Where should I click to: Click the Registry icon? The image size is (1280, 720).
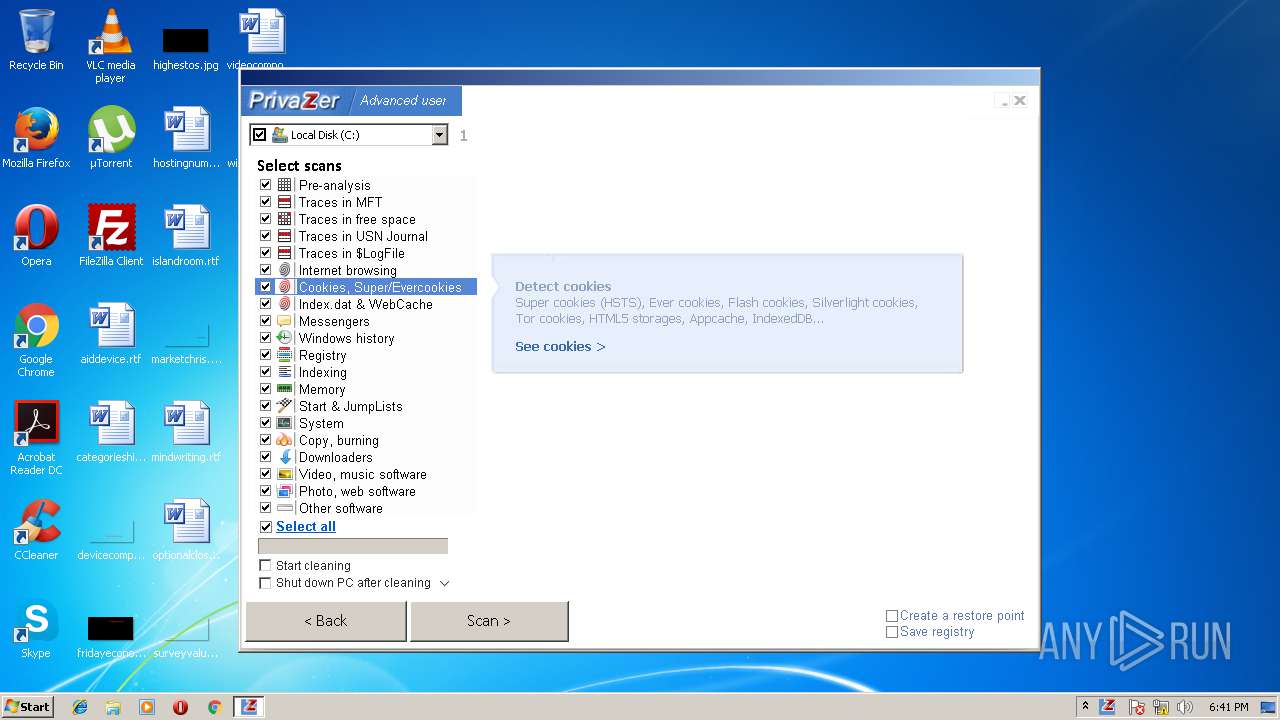point(285,355)
